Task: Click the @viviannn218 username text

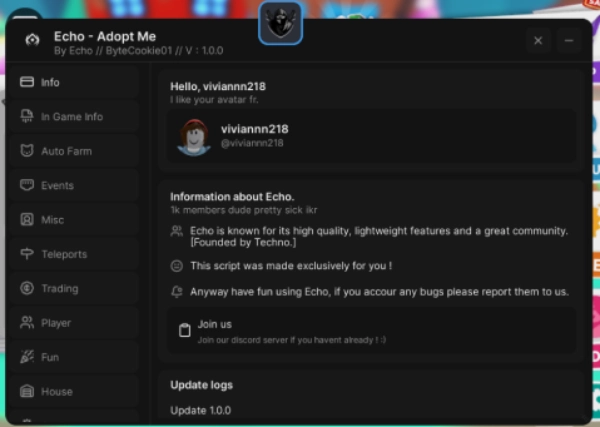Action: [252, 143]
